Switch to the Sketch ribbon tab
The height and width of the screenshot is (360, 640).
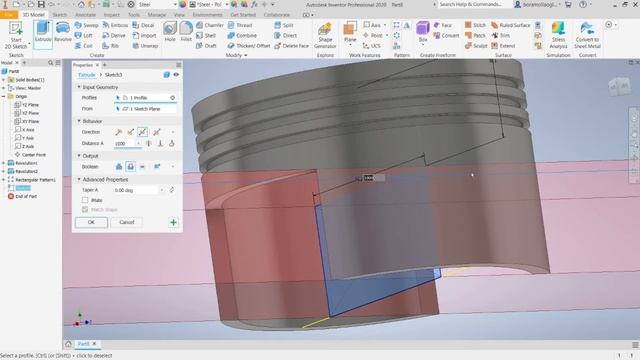point(60,15)
